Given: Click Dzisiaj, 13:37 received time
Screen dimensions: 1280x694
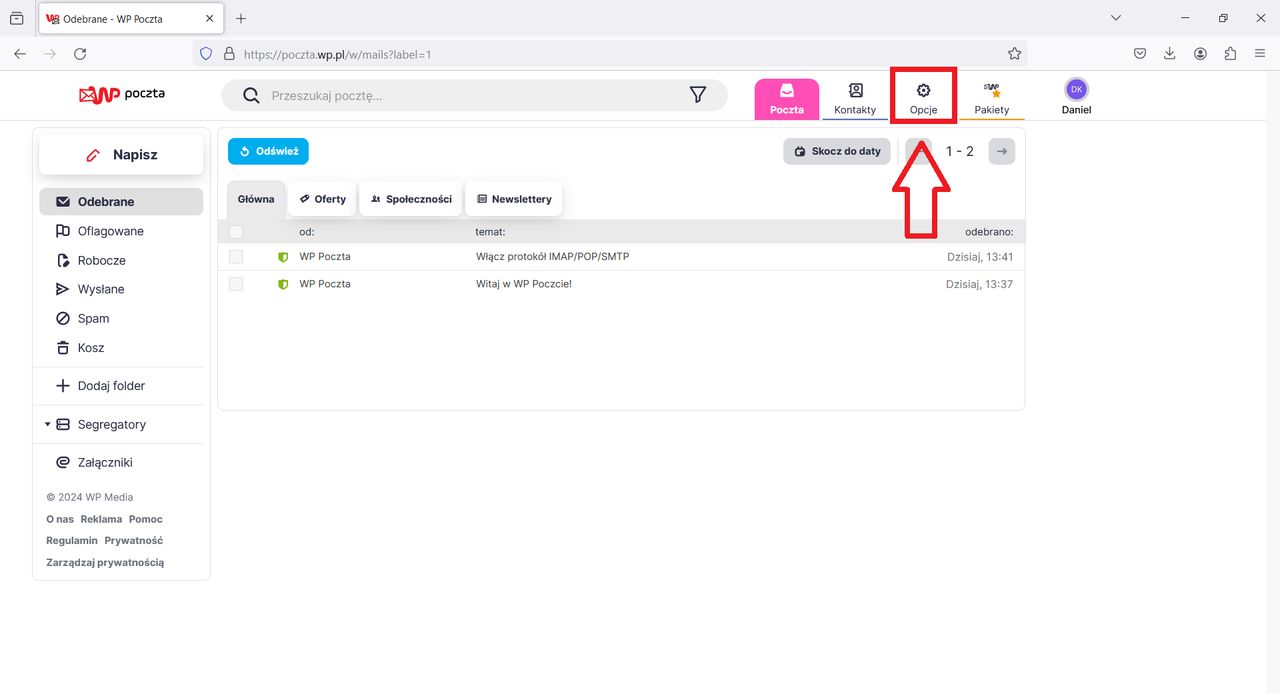Looking at the screenshot, I should pyautogui.click(x=980, y=284).
